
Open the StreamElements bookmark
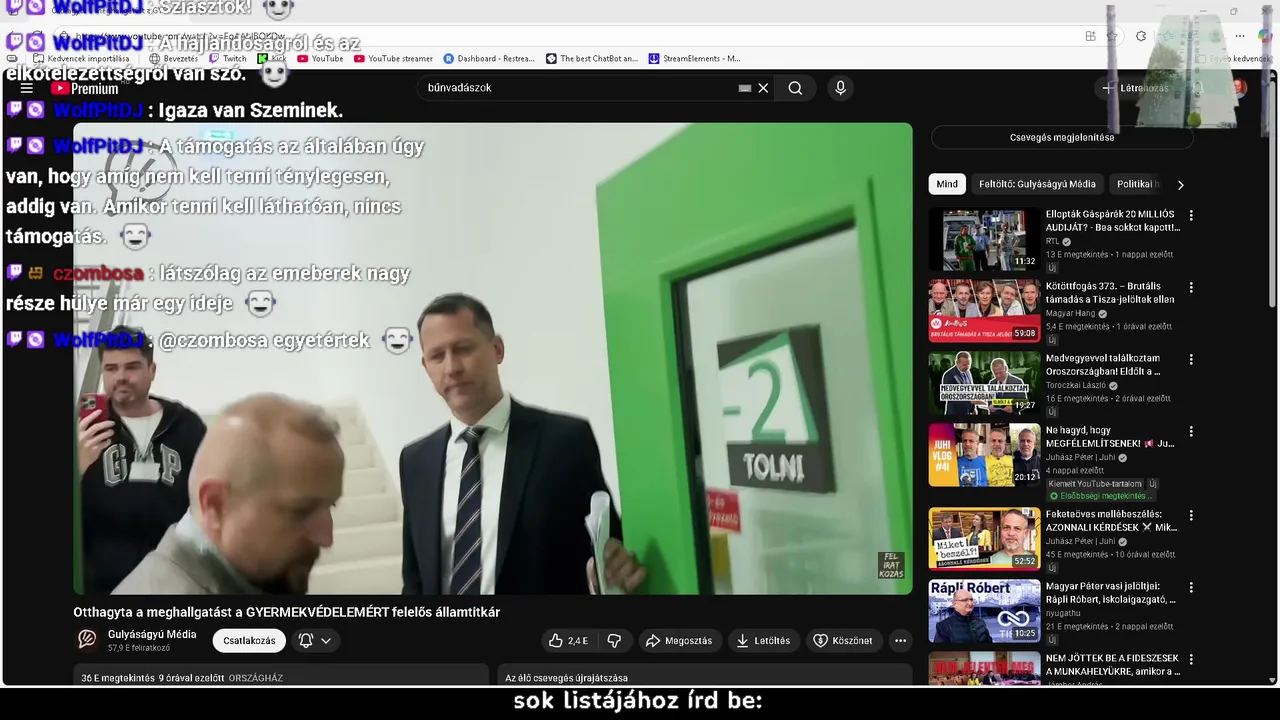click(695, 59)
